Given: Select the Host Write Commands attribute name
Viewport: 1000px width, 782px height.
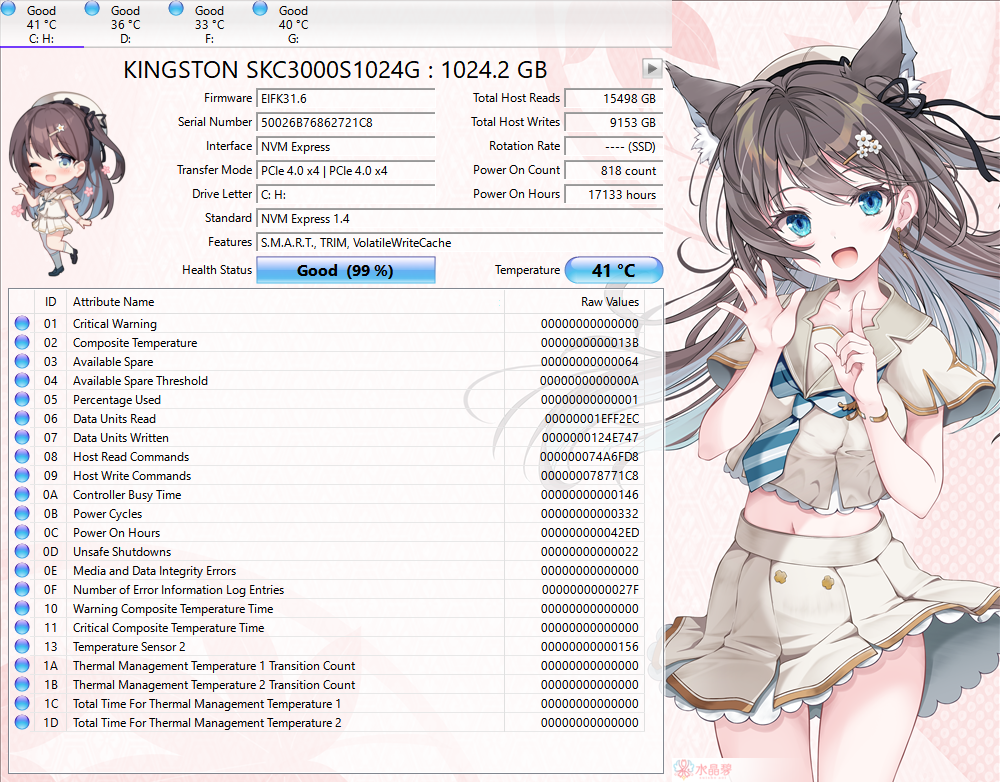Looking at the screenshot, I should pos(132,476).
